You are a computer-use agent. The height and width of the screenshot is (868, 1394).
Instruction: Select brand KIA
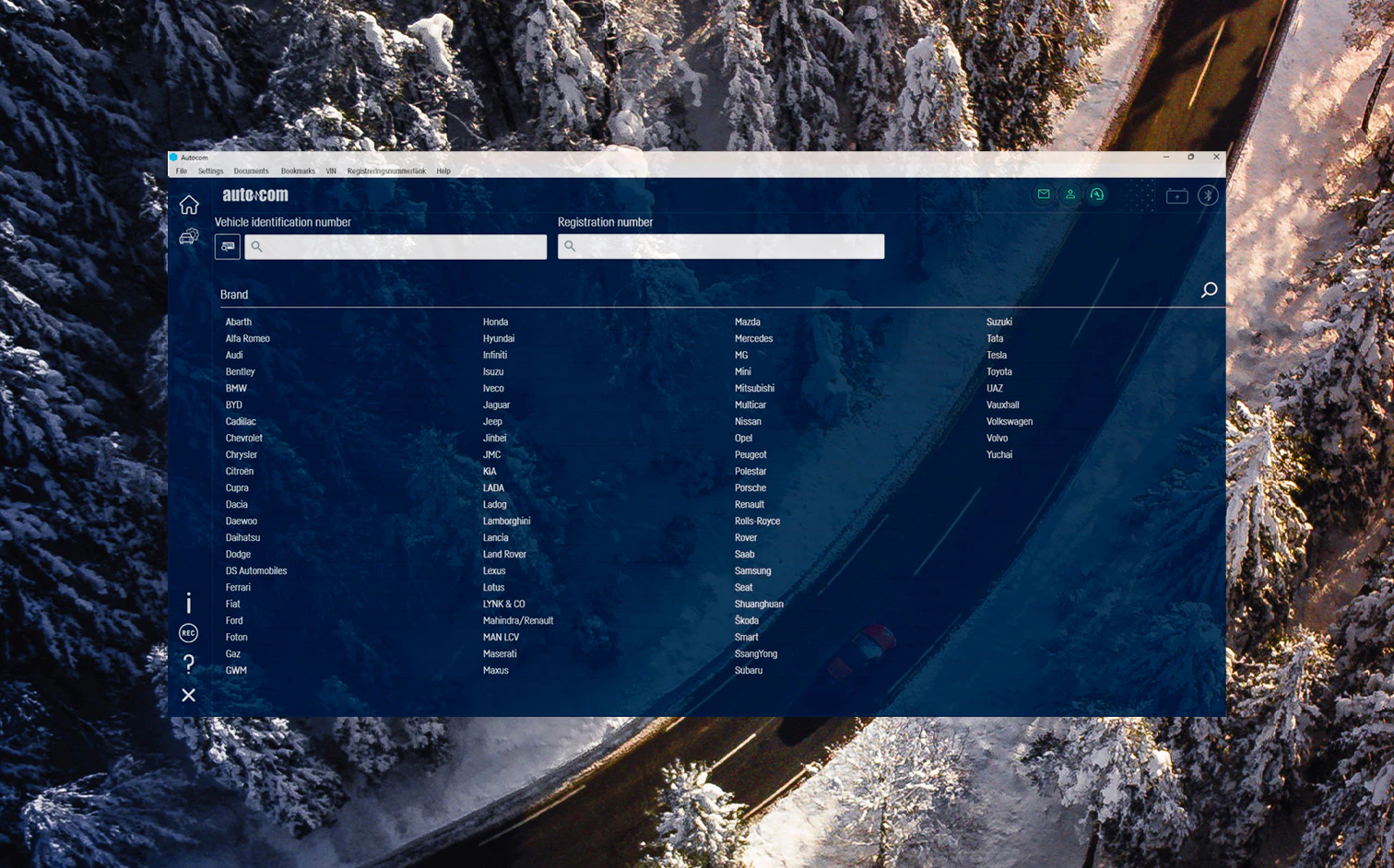tap(490, 471)
